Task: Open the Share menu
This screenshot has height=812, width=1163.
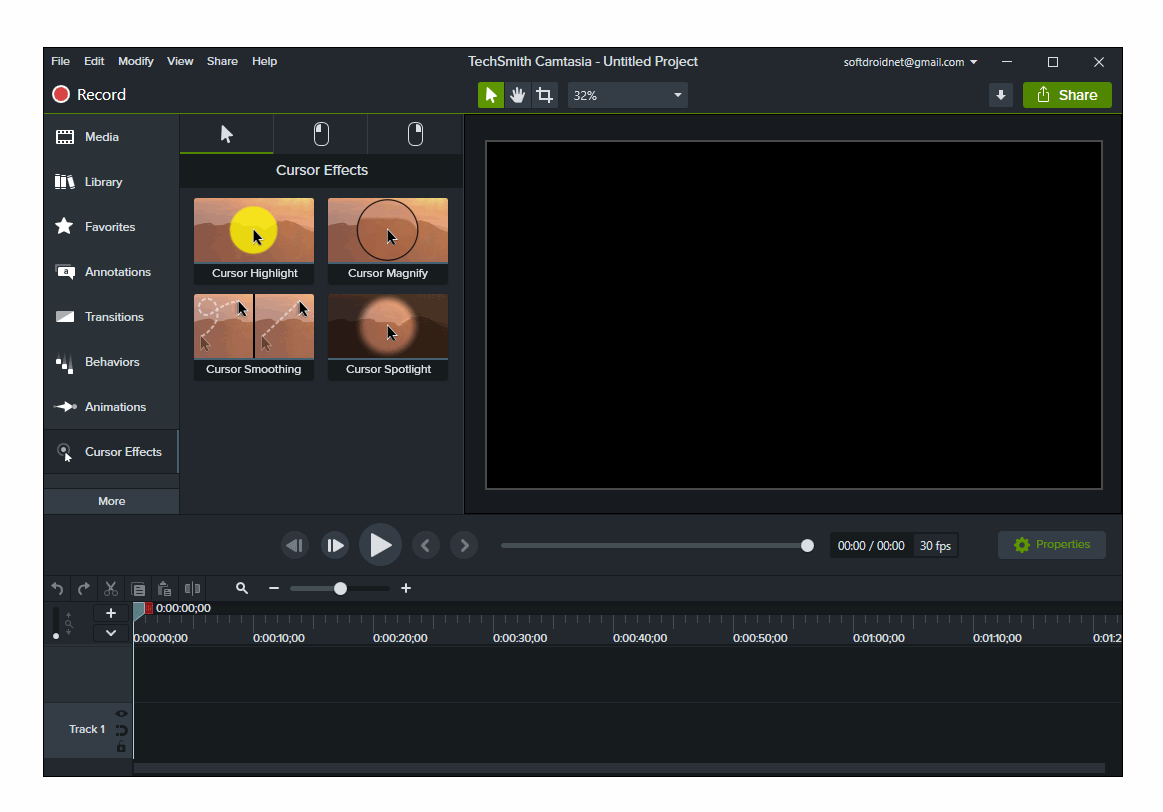Action: [223, 62]
